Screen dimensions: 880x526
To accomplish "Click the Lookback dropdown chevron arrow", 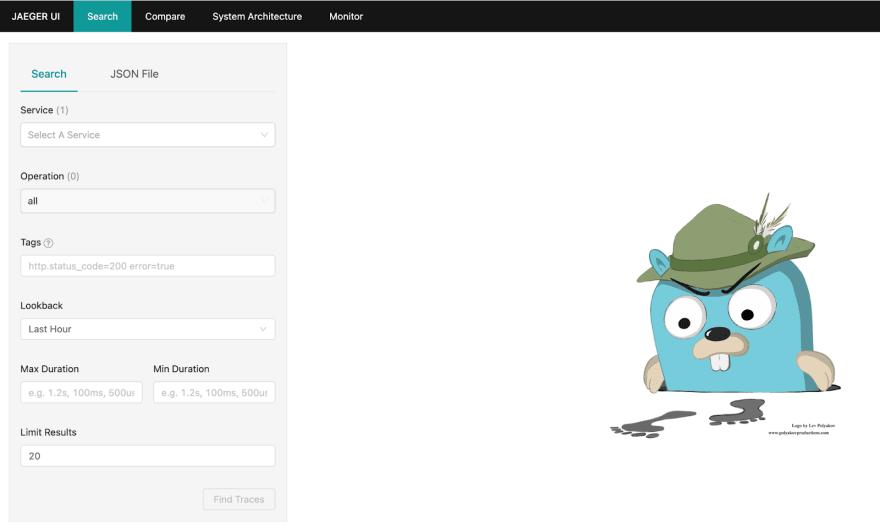I will (264, 329).
